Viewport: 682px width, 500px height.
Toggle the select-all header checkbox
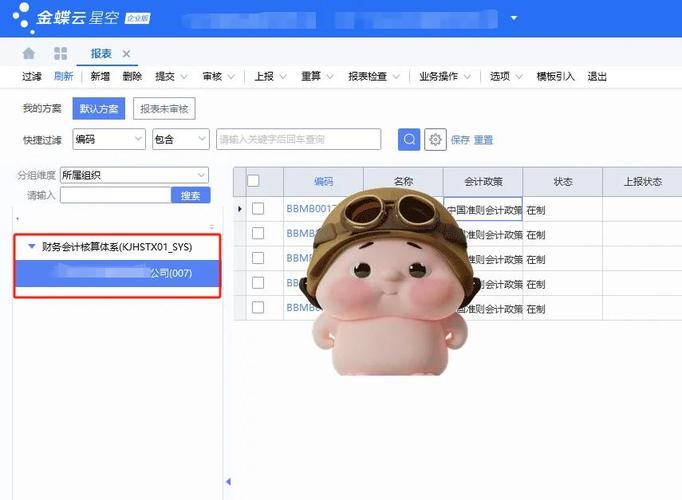coord(253,181)
